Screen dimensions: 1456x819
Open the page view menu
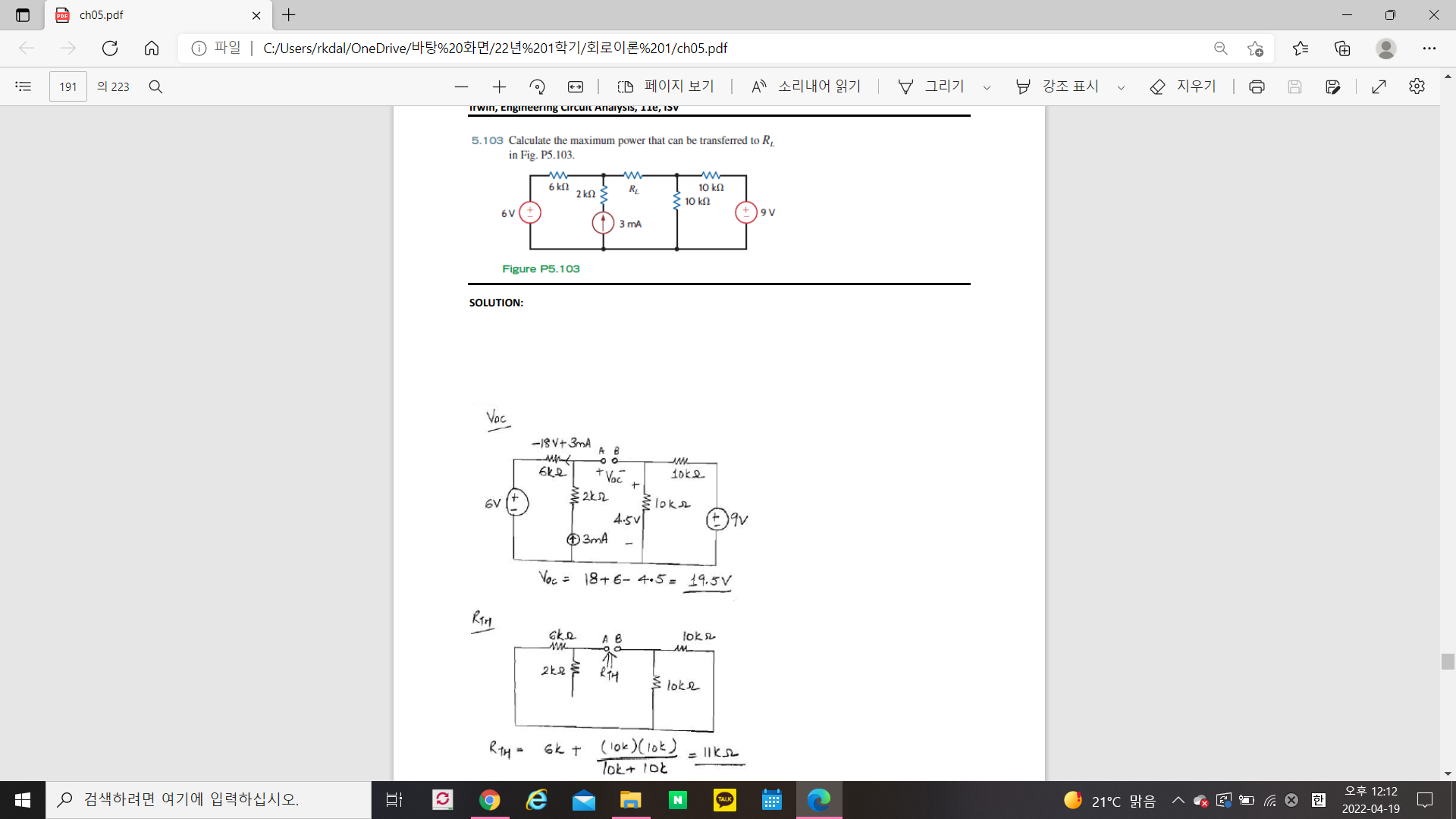pos(666,86)
